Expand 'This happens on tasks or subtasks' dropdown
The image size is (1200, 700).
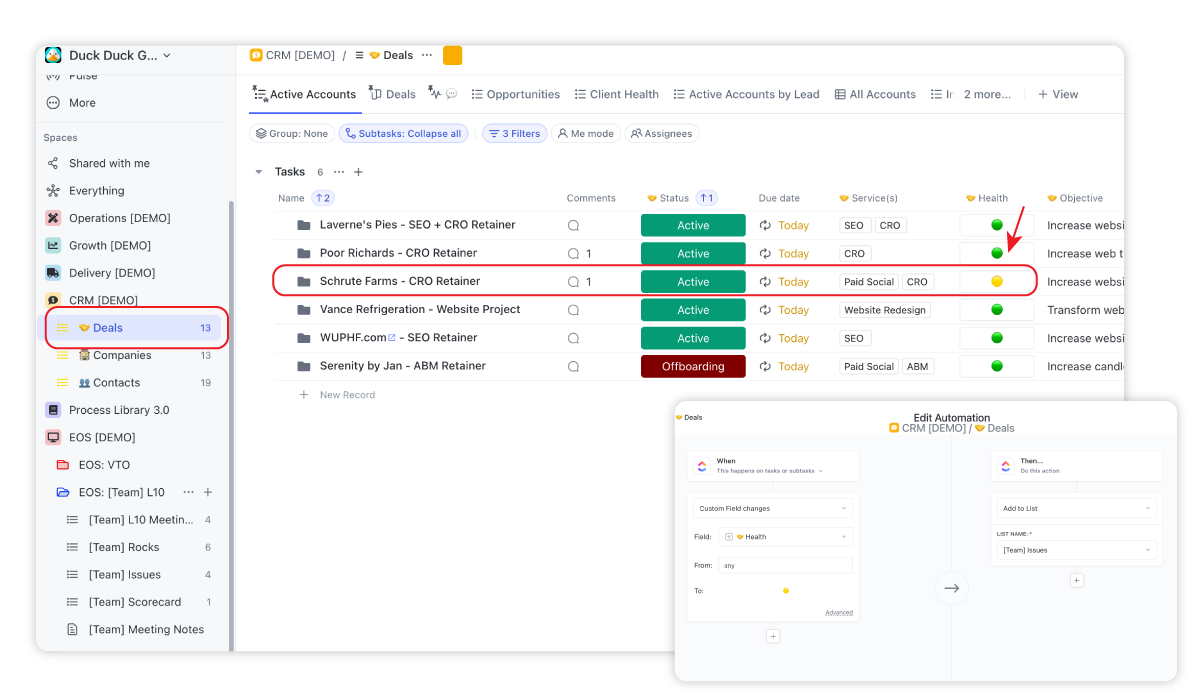770,470
